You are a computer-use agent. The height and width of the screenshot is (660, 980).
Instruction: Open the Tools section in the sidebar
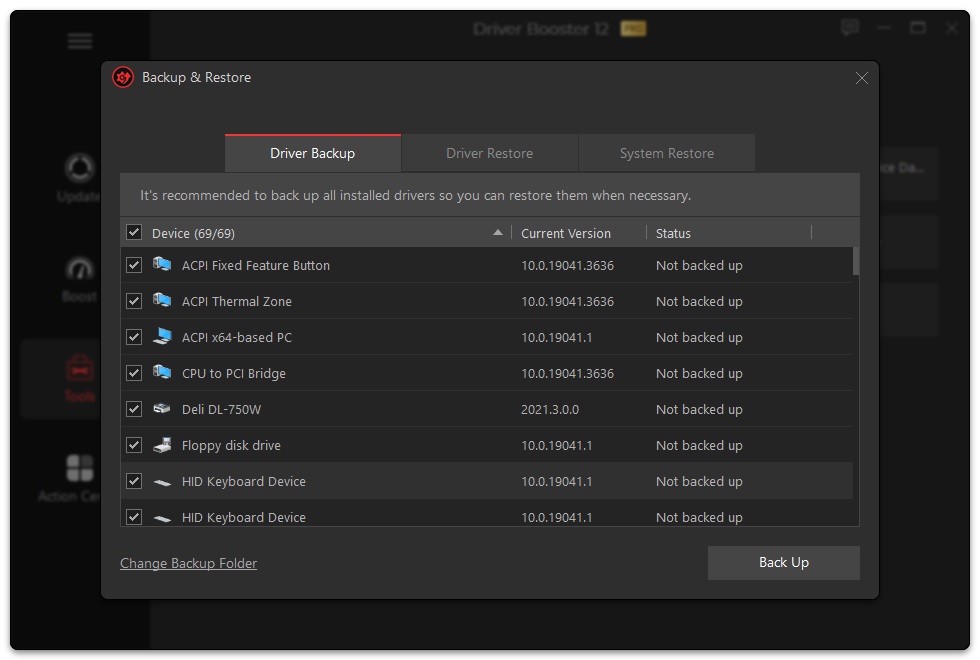79,379
